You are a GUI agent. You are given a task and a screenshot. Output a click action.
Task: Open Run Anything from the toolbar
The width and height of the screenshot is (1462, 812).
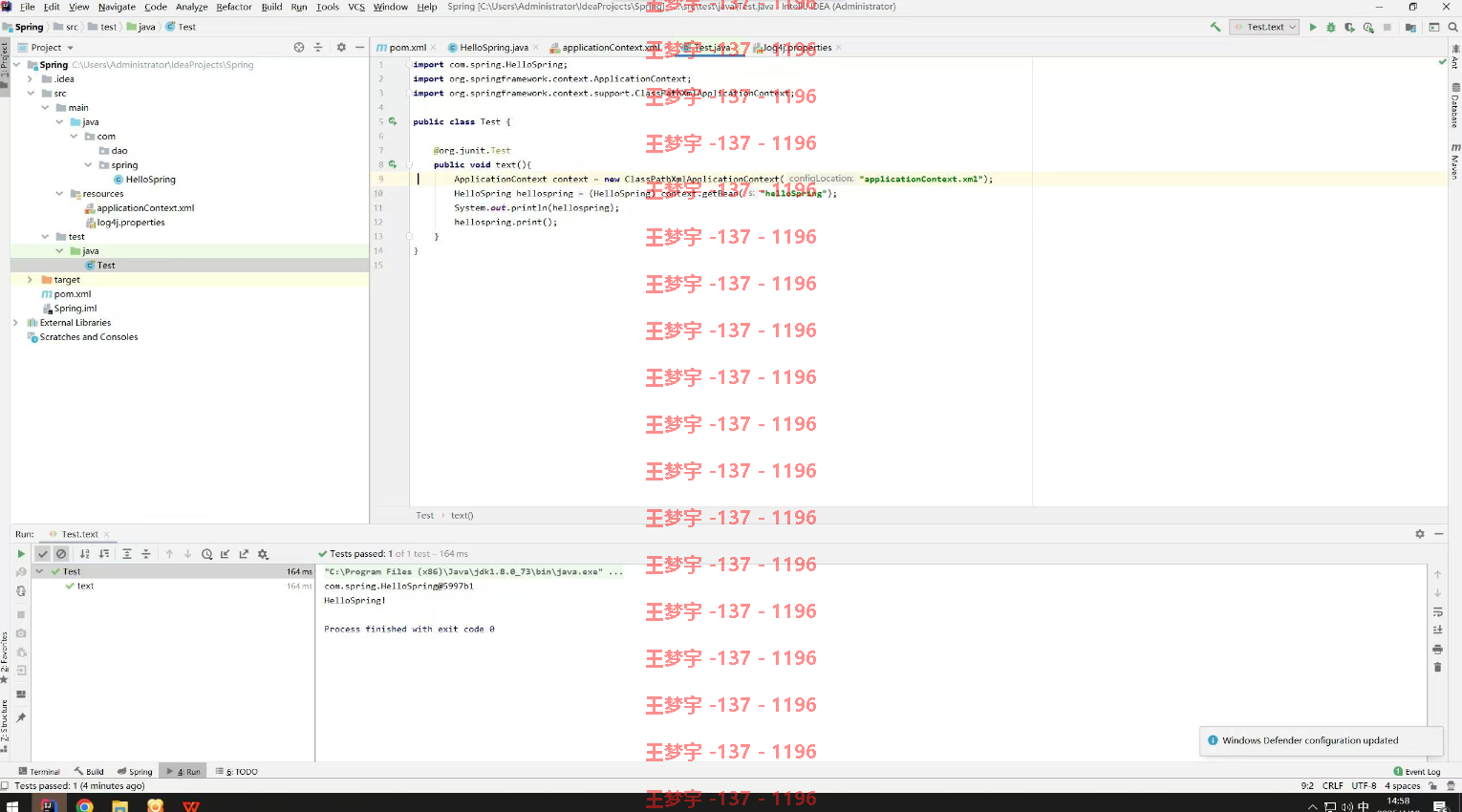tap(1433, 27)
